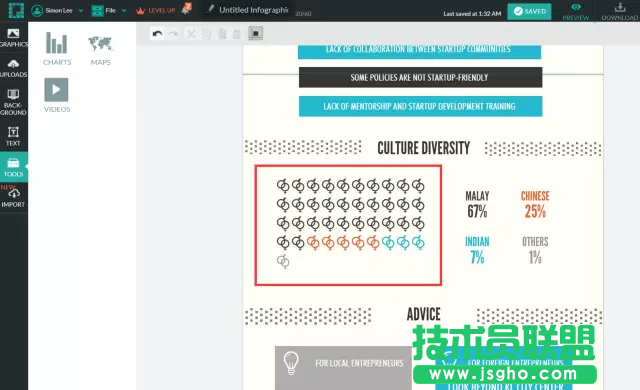Click the cut scissors icon
Viewport: 640px width, 390px height.
[x=191, y=33]
